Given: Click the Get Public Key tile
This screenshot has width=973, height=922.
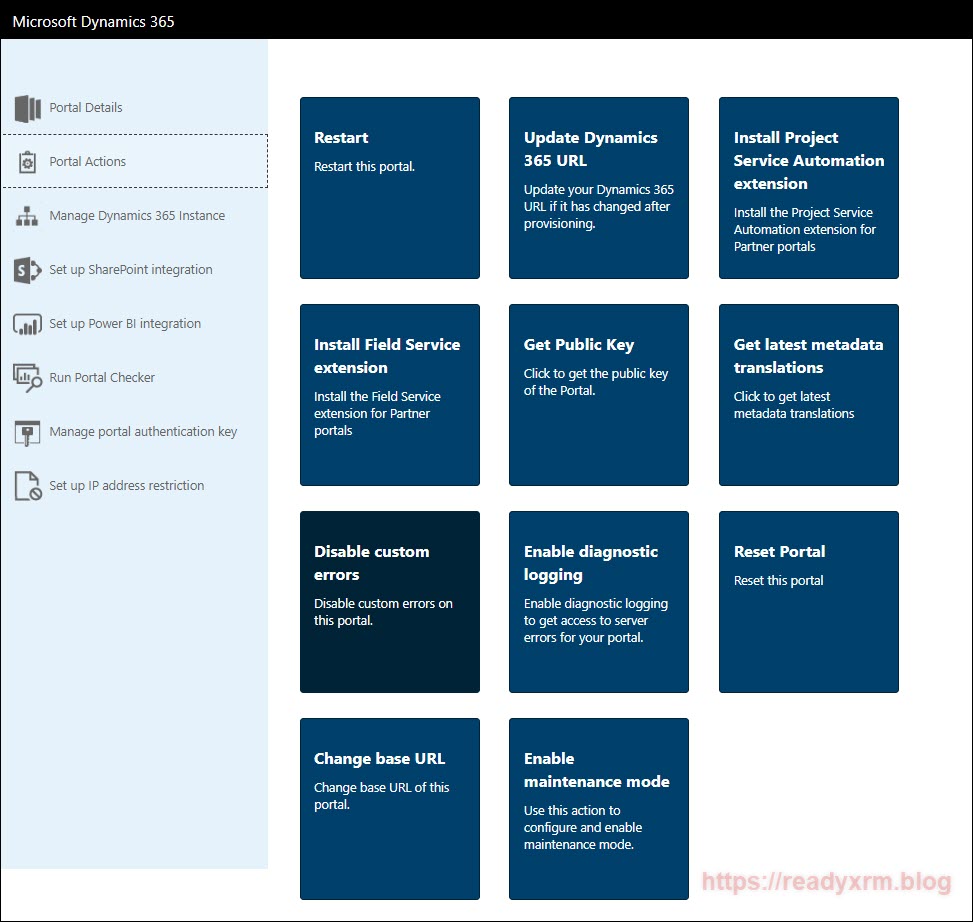Looking at the screenshot, I should [x=598, y=395].
